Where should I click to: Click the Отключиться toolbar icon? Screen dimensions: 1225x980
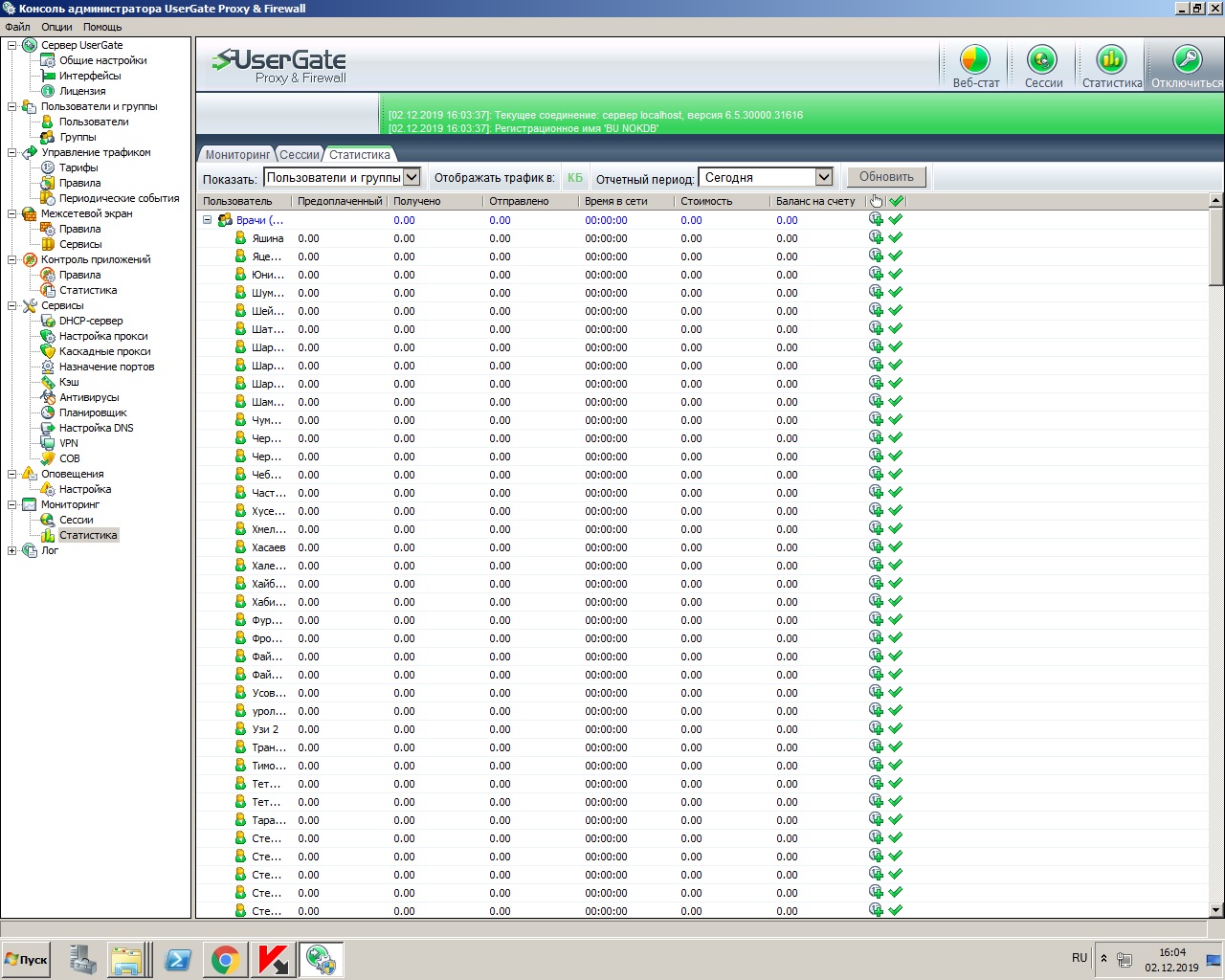pos(1187,66)
